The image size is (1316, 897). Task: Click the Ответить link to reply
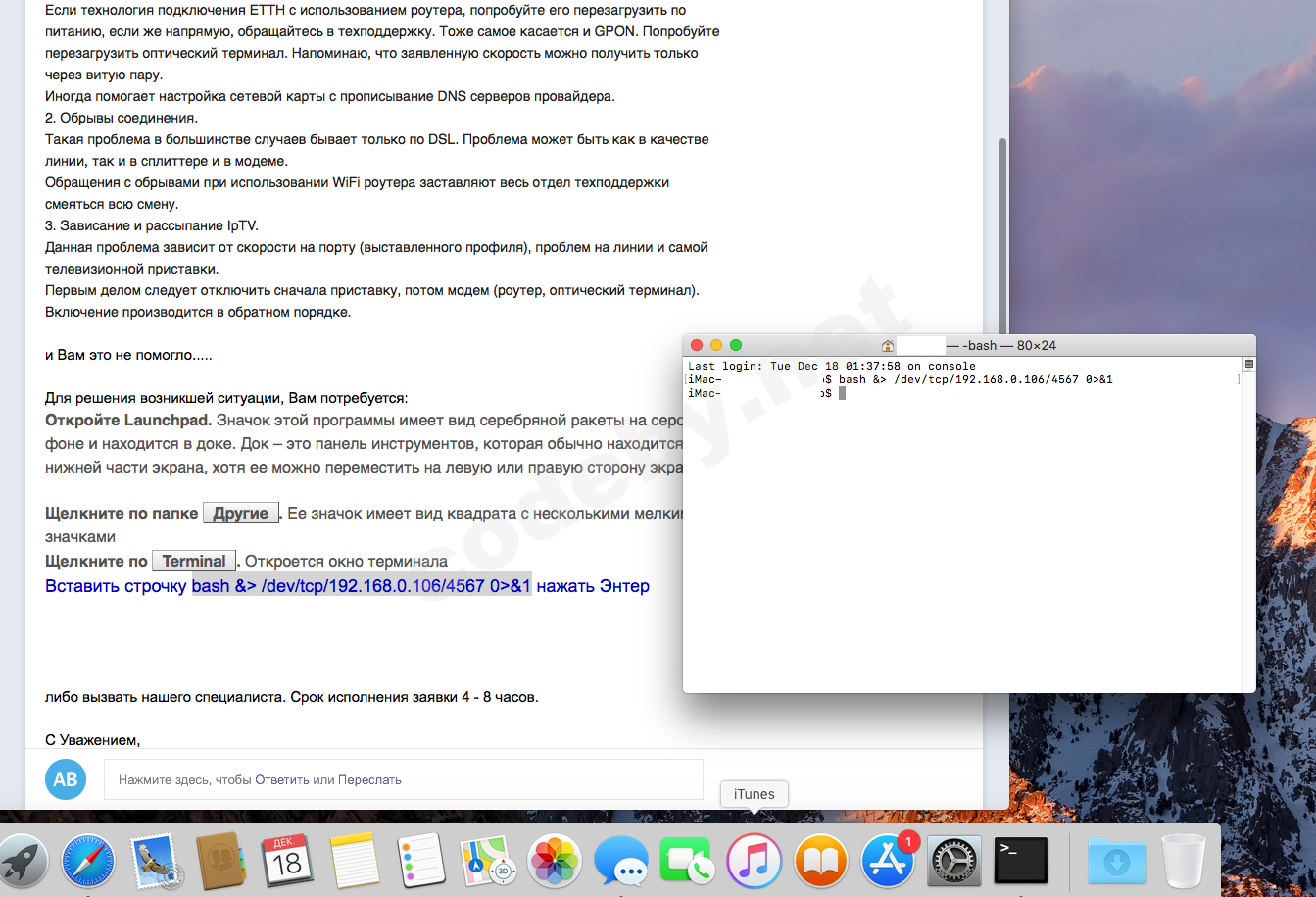(x=282, y=780)
